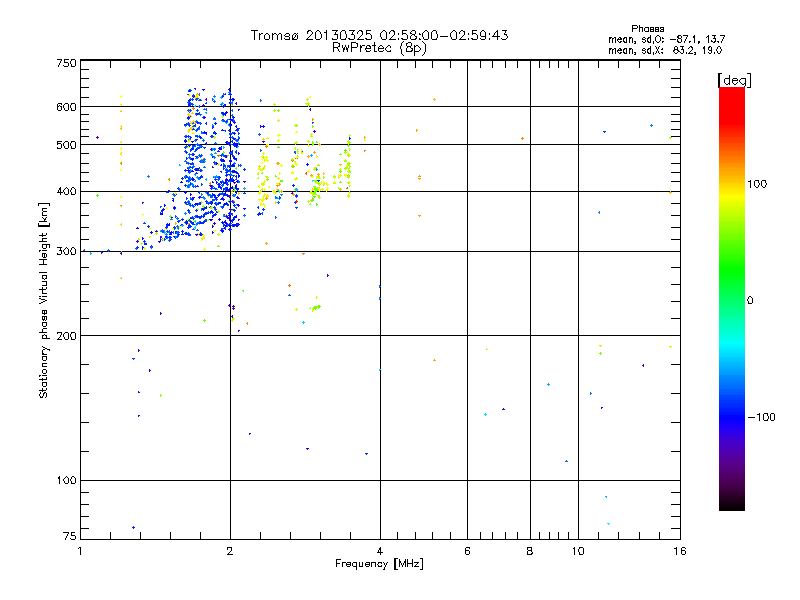This screenshot has height=600, width=800.
Task: Click the yellow-green echo cluster near 3 MHz
Action: (x=317, y=189)
